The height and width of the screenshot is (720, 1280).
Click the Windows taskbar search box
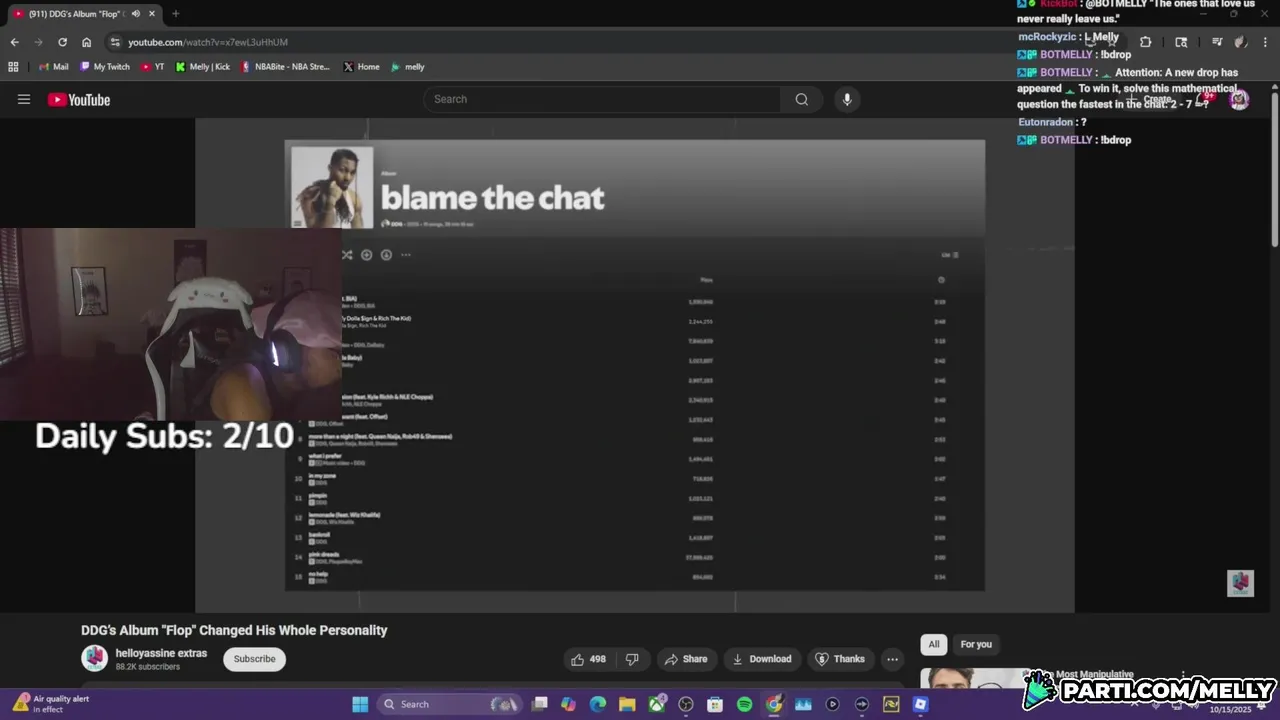pos(450,704)
